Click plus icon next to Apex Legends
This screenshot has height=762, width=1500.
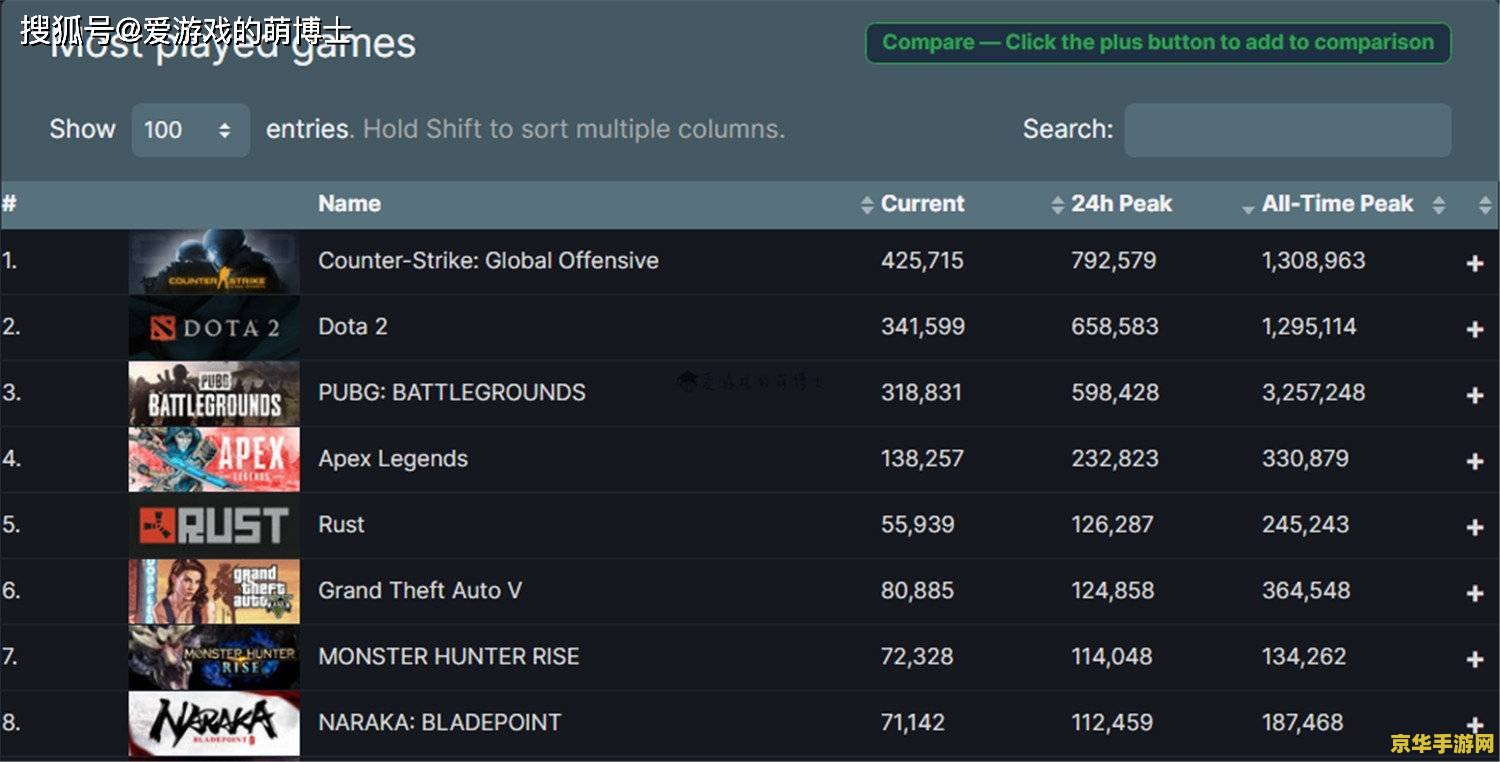click(1474, 462)
